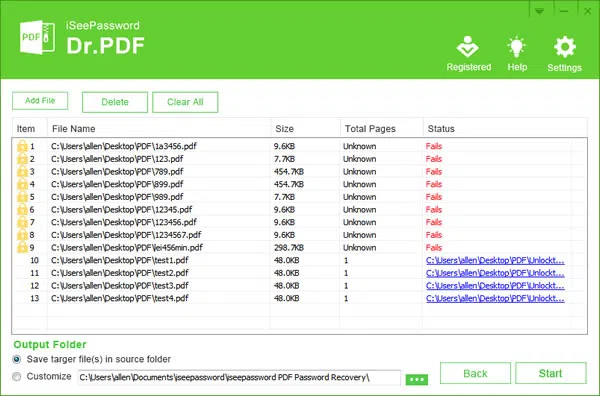Image resolution: width=600 pixels, height=396 pixels.
Task: Click lock icon for 989.pdf row
Action: (x=22, y=197)
